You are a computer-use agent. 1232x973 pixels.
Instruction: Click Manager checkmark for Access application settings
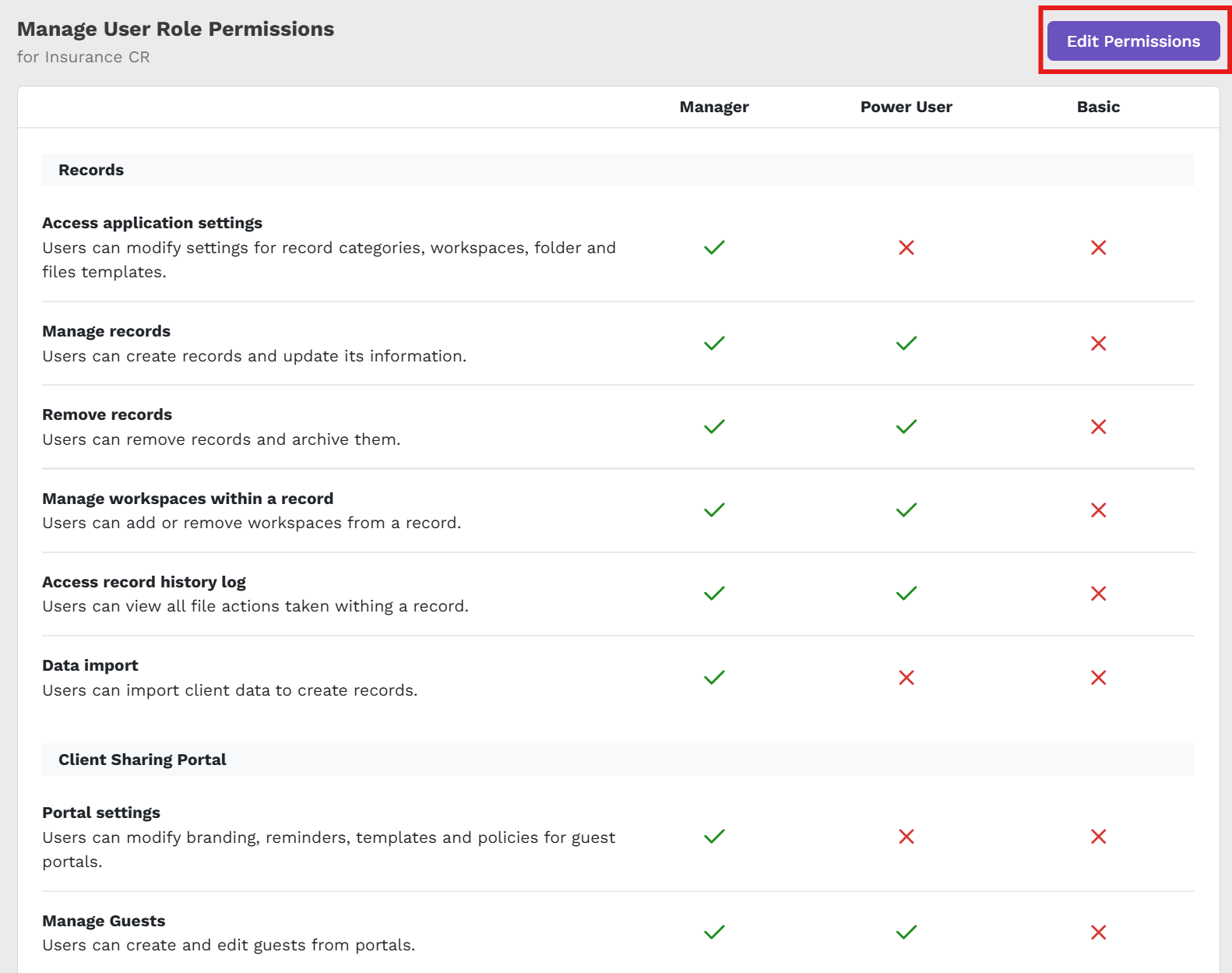[714, 248]
